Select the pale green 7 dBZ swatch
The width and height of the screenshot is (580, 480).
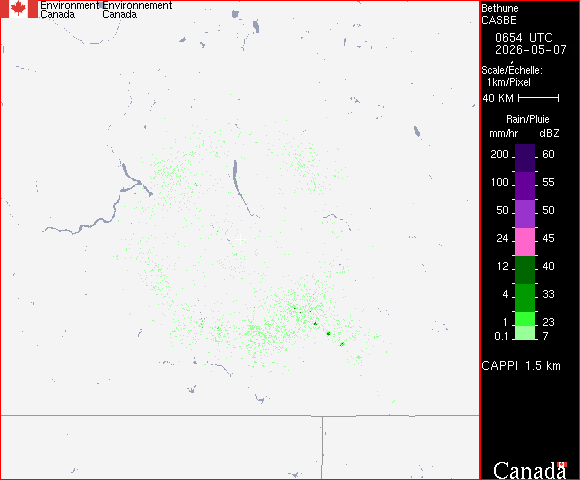click(525, 333)
